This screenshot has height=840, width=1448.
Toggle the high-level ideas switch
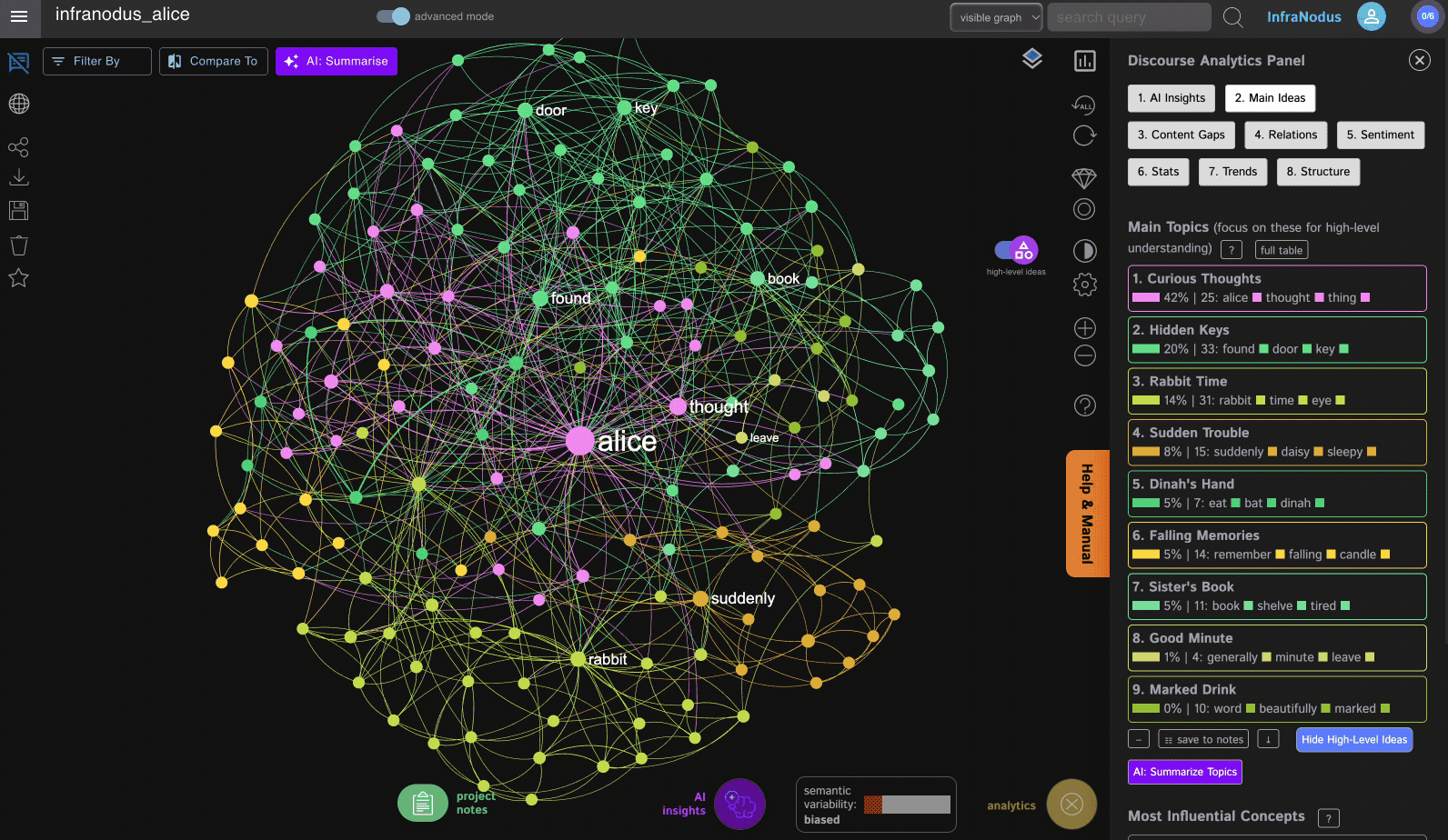[1016, 249]
